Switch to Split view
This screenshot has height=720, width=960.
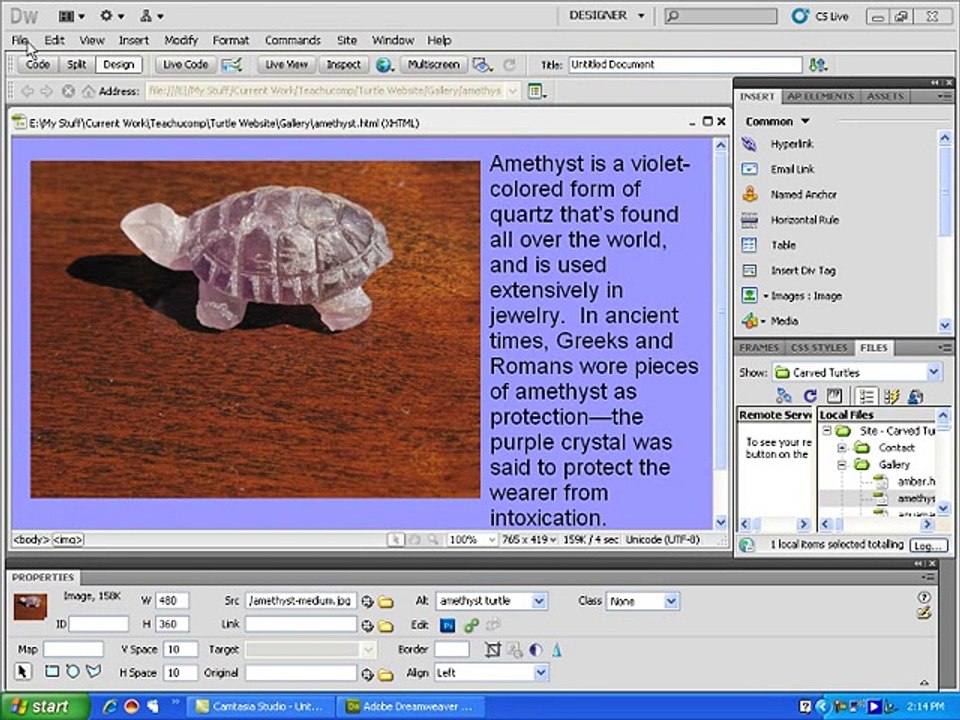76,65
